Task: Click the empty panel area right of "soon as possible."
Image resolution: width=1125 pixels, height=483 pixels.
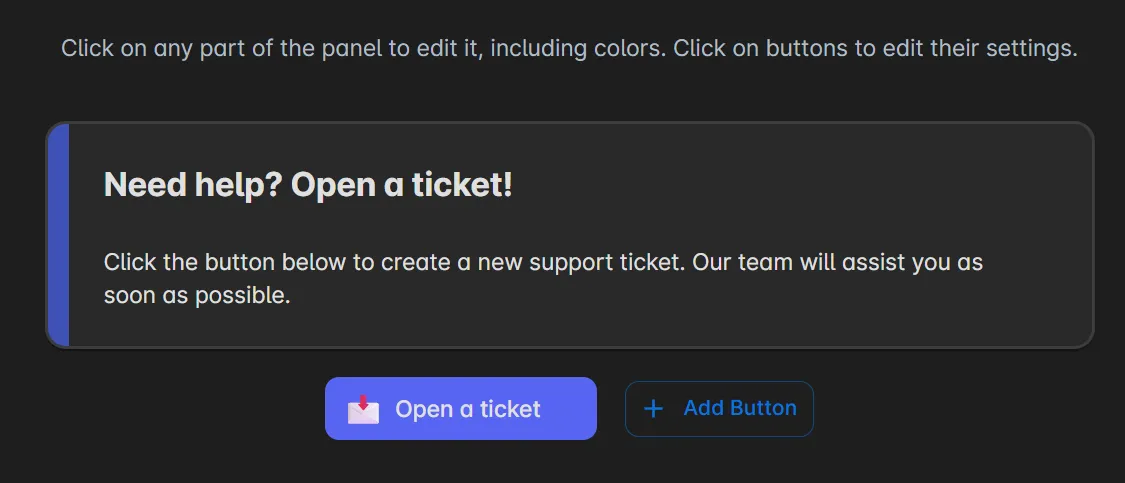Action: pos(650,297)
